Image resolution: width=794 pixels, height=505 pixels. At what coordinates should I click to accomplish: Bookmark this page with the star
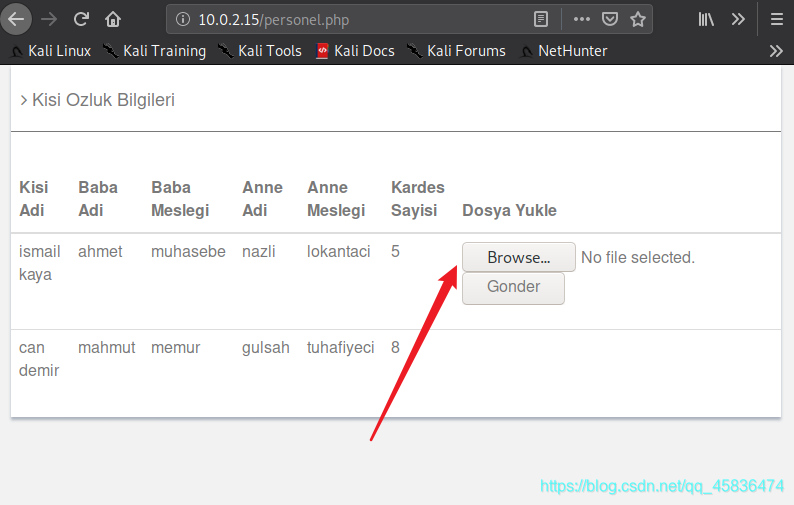click(x=638, y=19)
